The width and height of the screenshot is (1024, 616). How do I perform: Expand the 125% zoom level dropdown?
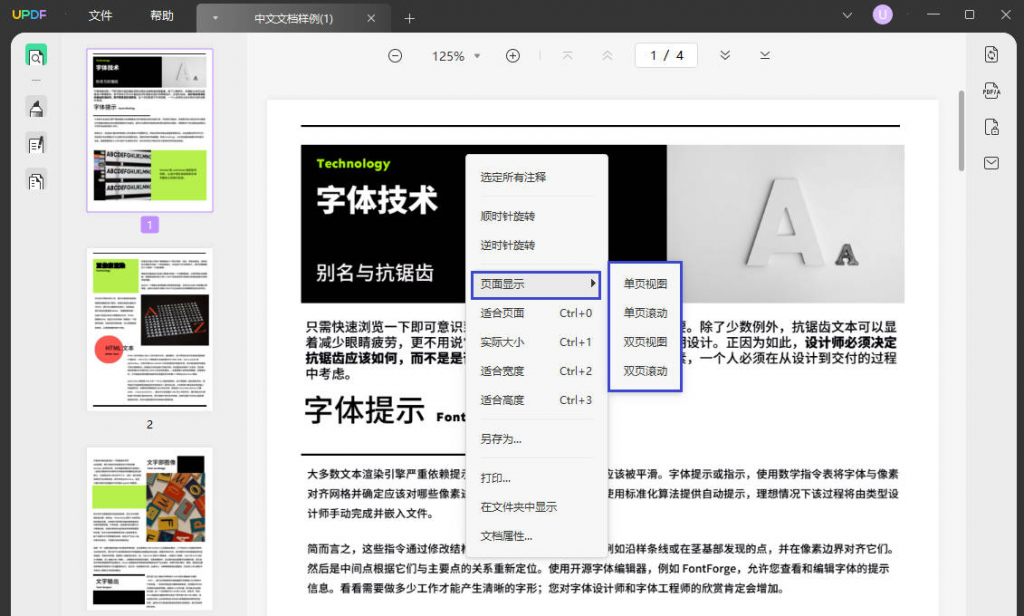click(477, 56)
